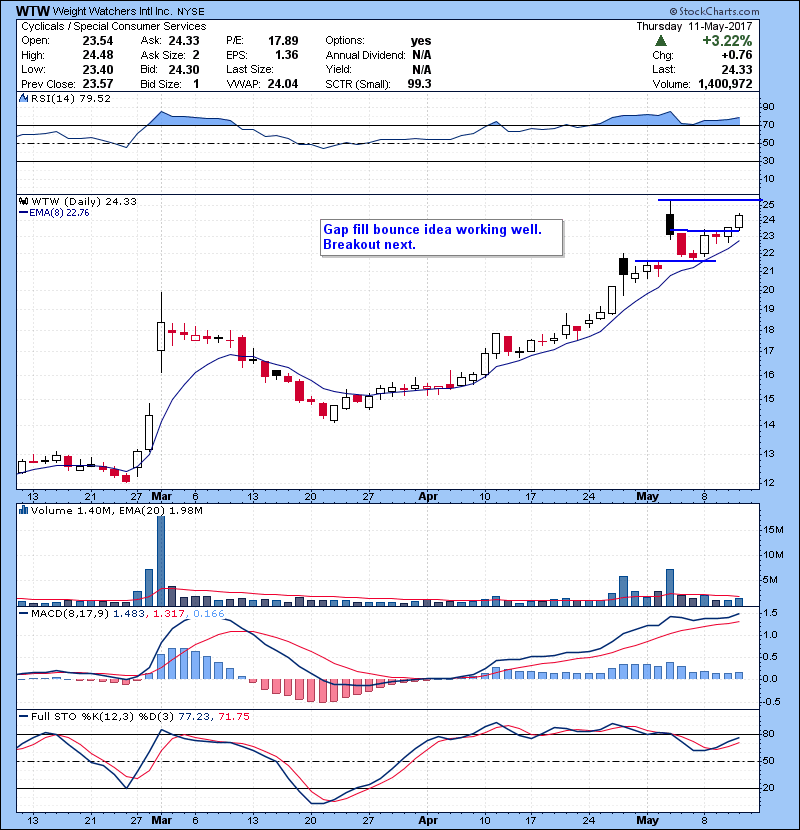Click the EMA(8) legend line marker
This screenshot has height=830, width=800.
point(23,213)
